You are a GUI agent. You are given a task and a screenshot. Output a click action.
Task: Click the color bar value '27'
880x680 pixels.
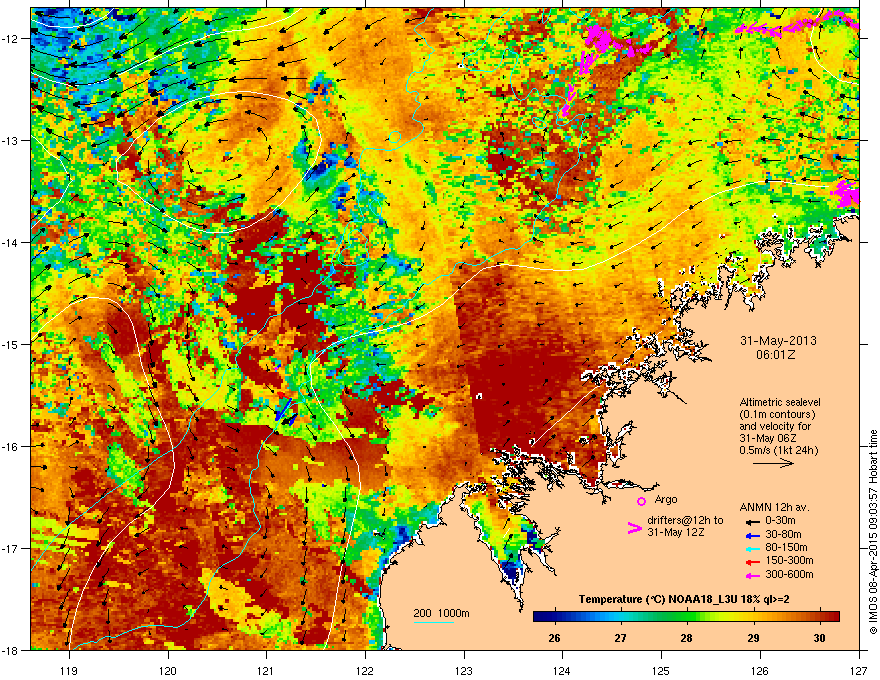pos(620,638)
